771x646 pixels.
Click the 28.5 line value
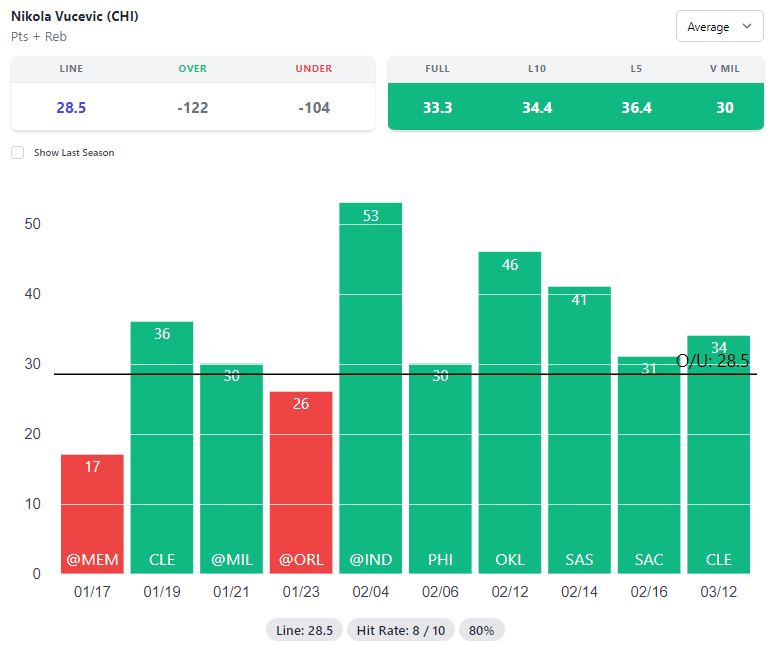click(71, 107)
